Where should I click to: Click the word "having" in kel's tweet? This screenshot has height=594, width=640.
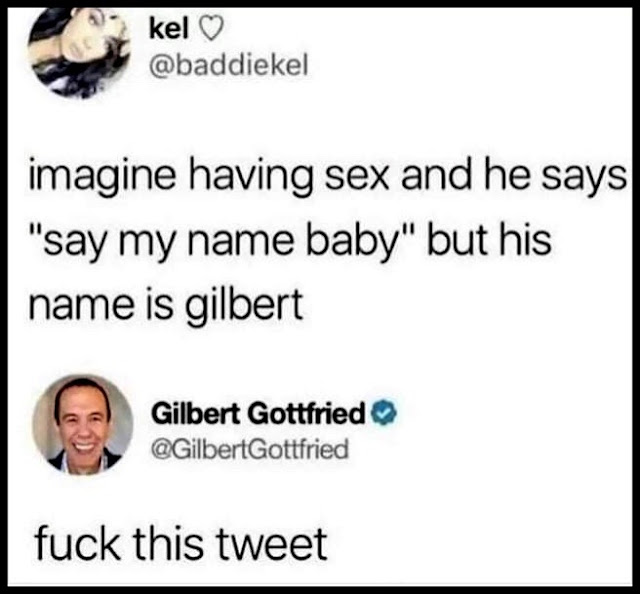(x=251, y=179)
